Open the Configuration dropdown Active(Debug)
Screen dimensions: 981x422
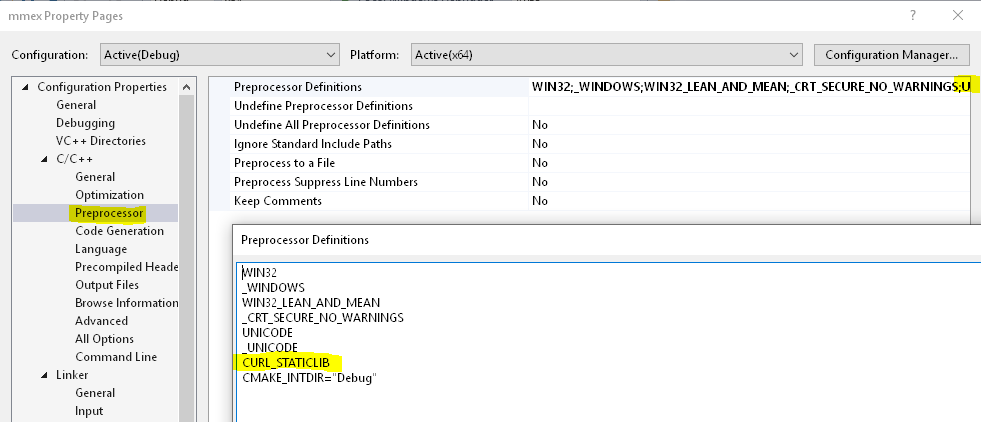(x=220, y=55)
